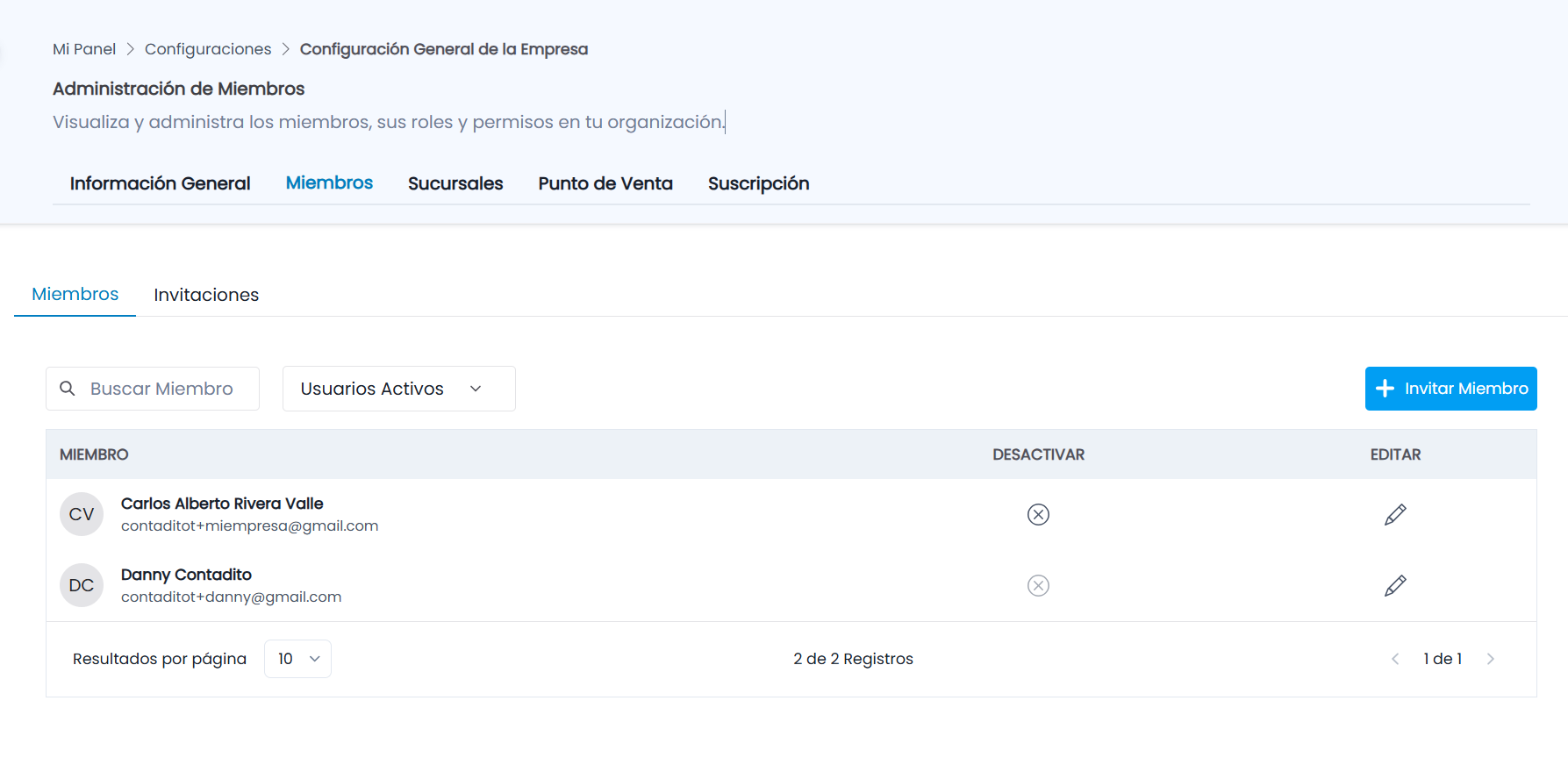Select the Información General tab
Viewport: 1568px width, 765px height.
pos(161,183)
